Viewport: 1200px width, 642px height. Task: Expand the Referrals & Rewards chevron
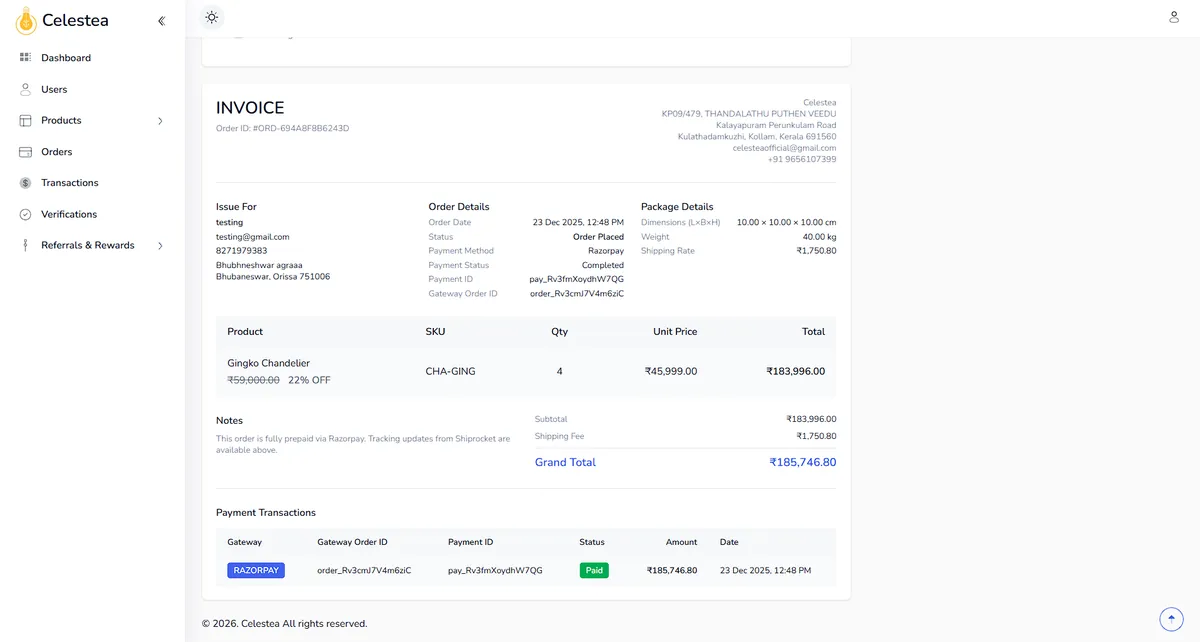161,245
